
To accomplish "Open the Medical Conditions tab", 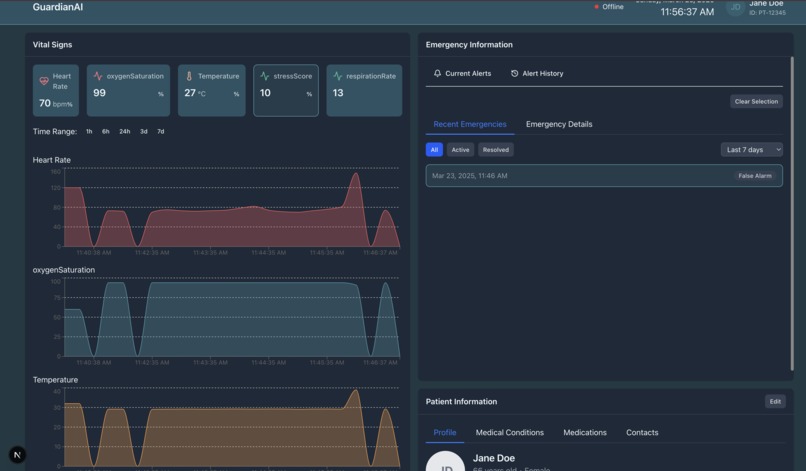I will tap(509, 432).
